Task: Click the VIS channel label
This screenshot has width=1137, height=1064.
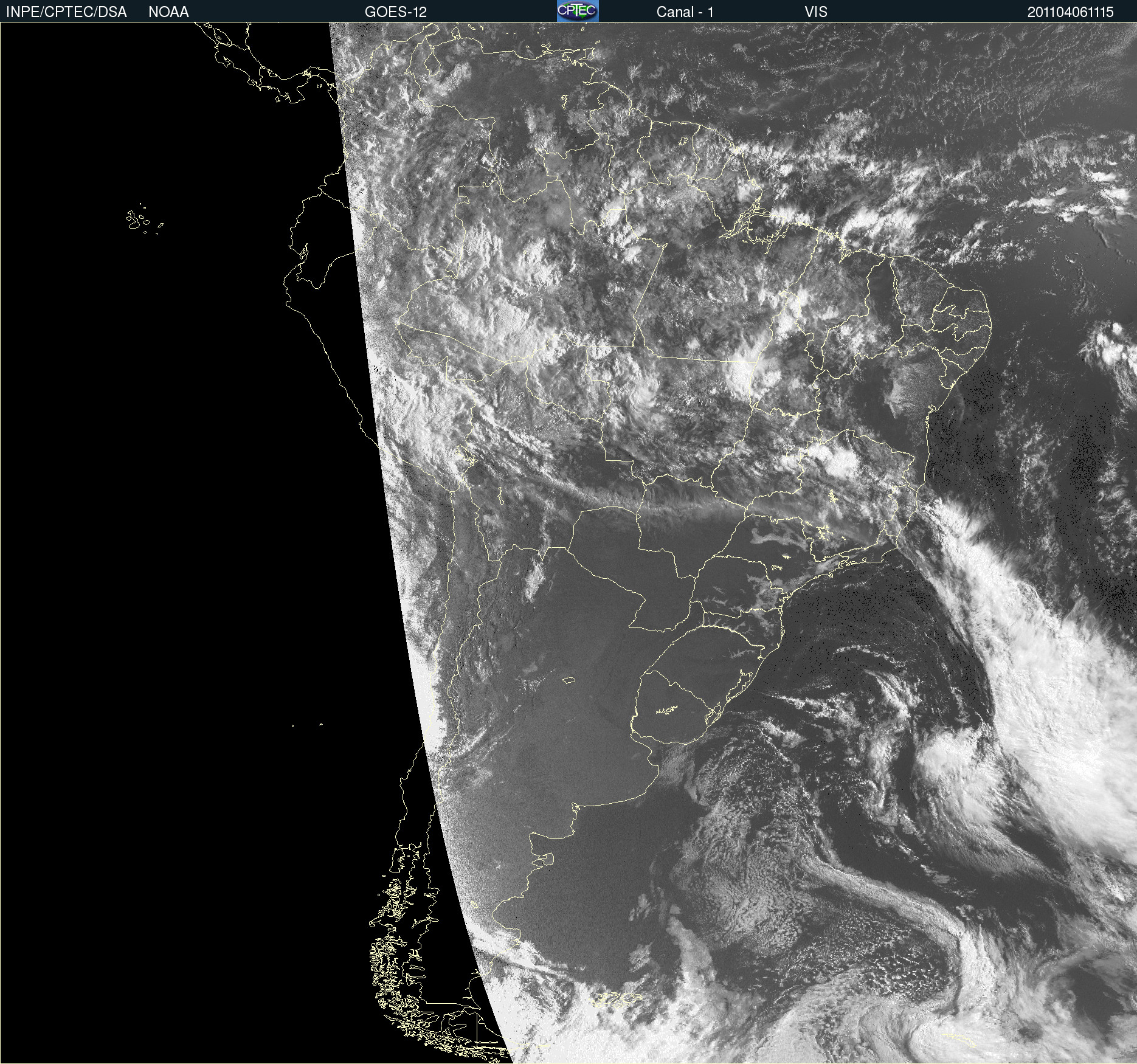Action: (816, 12)
